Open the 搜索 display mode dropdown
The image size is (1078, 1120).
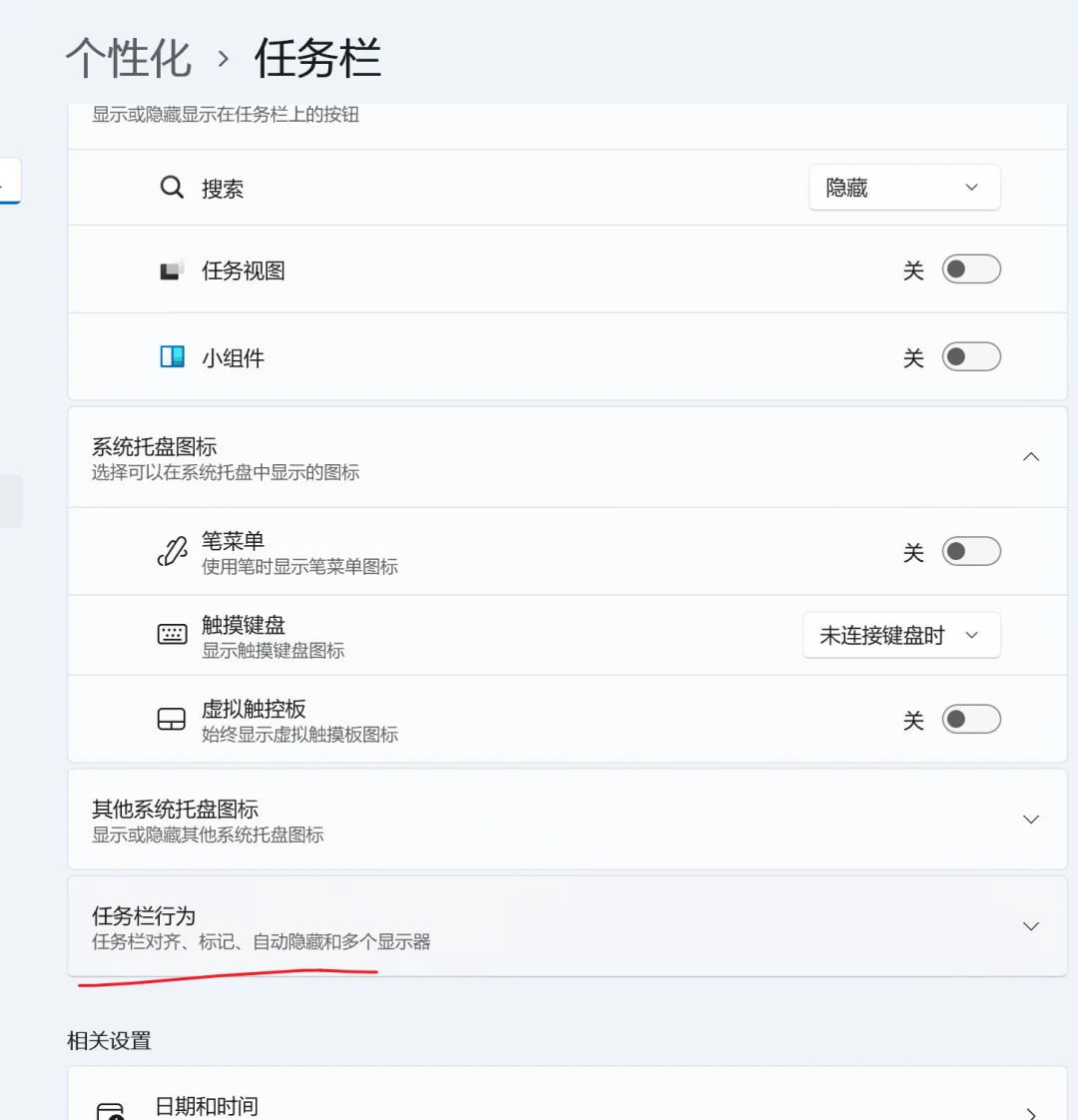[x=903, y=187]
